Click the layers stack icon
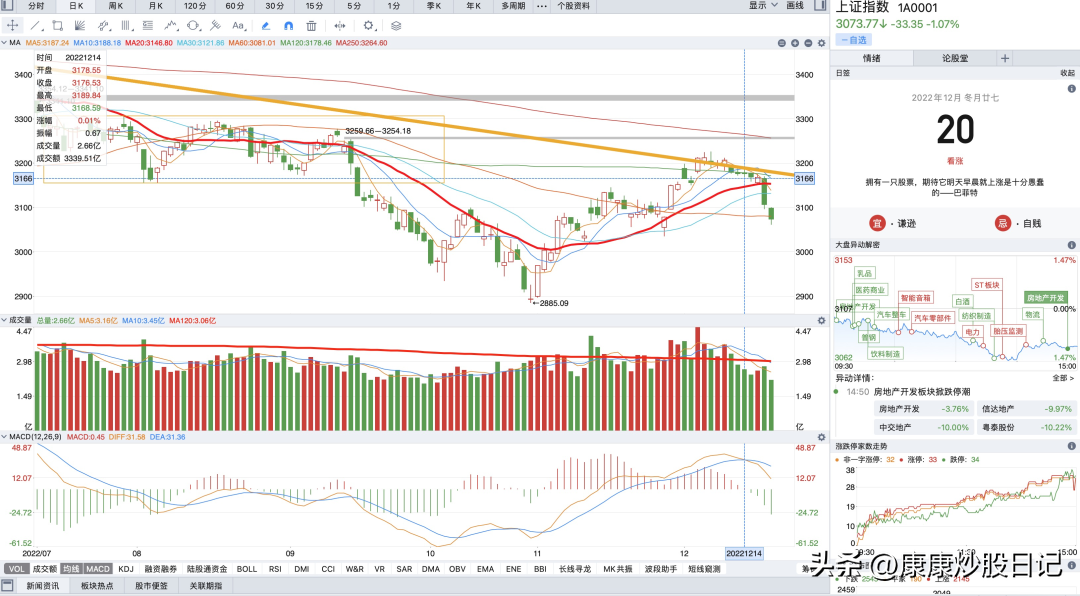 click(396, 25)
